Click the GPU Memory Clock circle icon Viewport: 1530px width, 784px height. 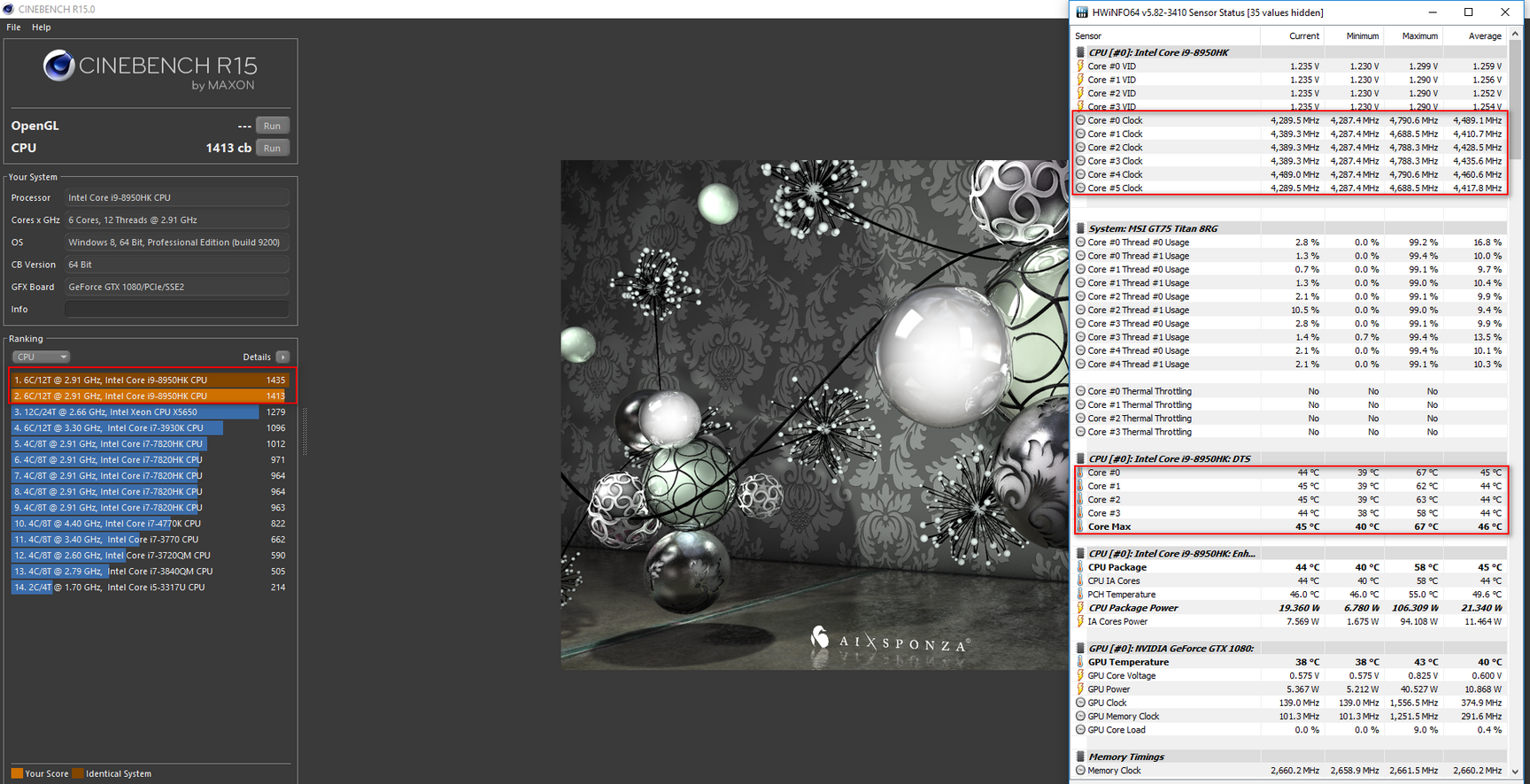pos(1080,717)
